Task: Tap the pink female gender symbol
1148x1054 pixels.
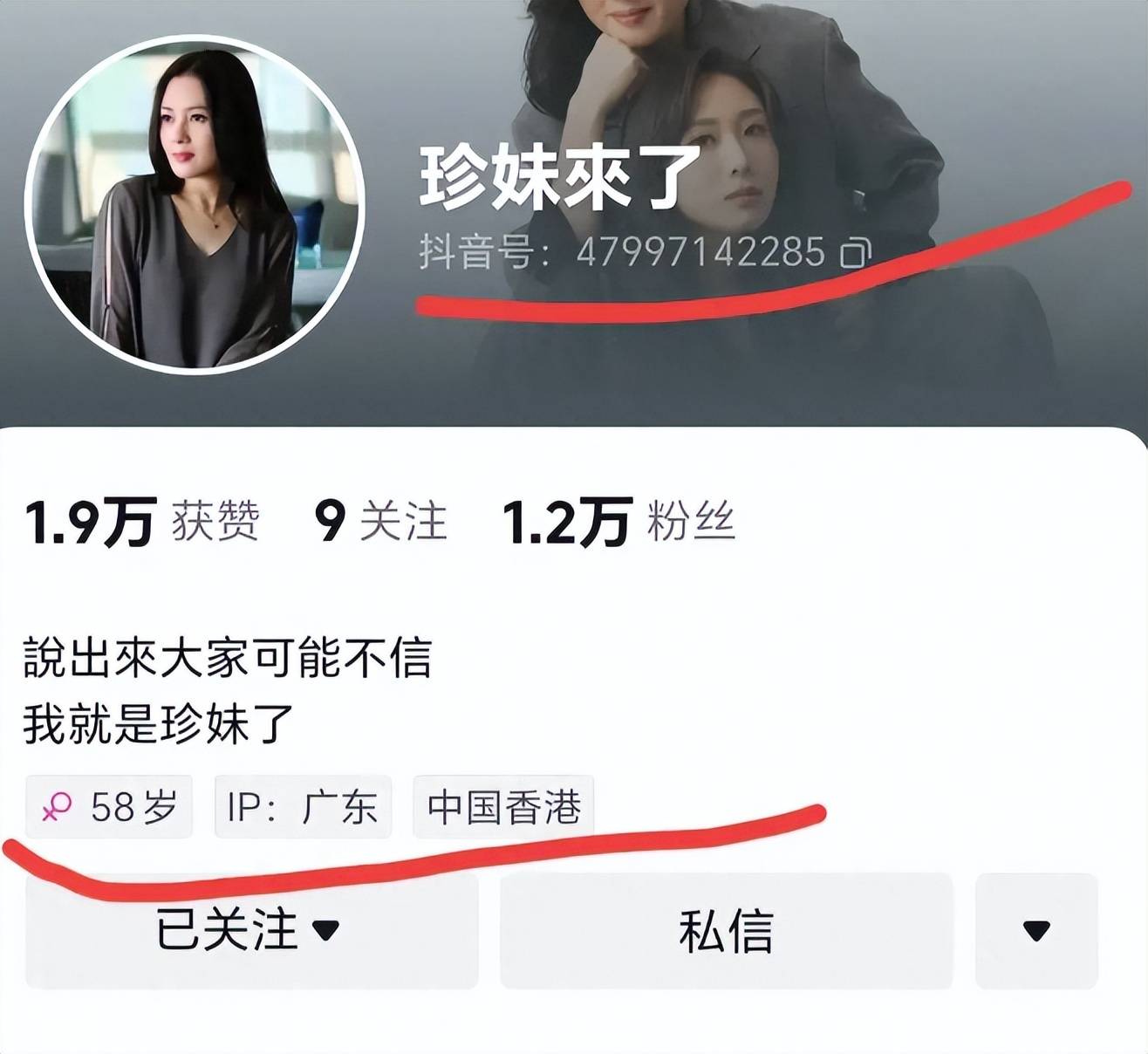Action: pyautogui.click(x=57, y=807)
